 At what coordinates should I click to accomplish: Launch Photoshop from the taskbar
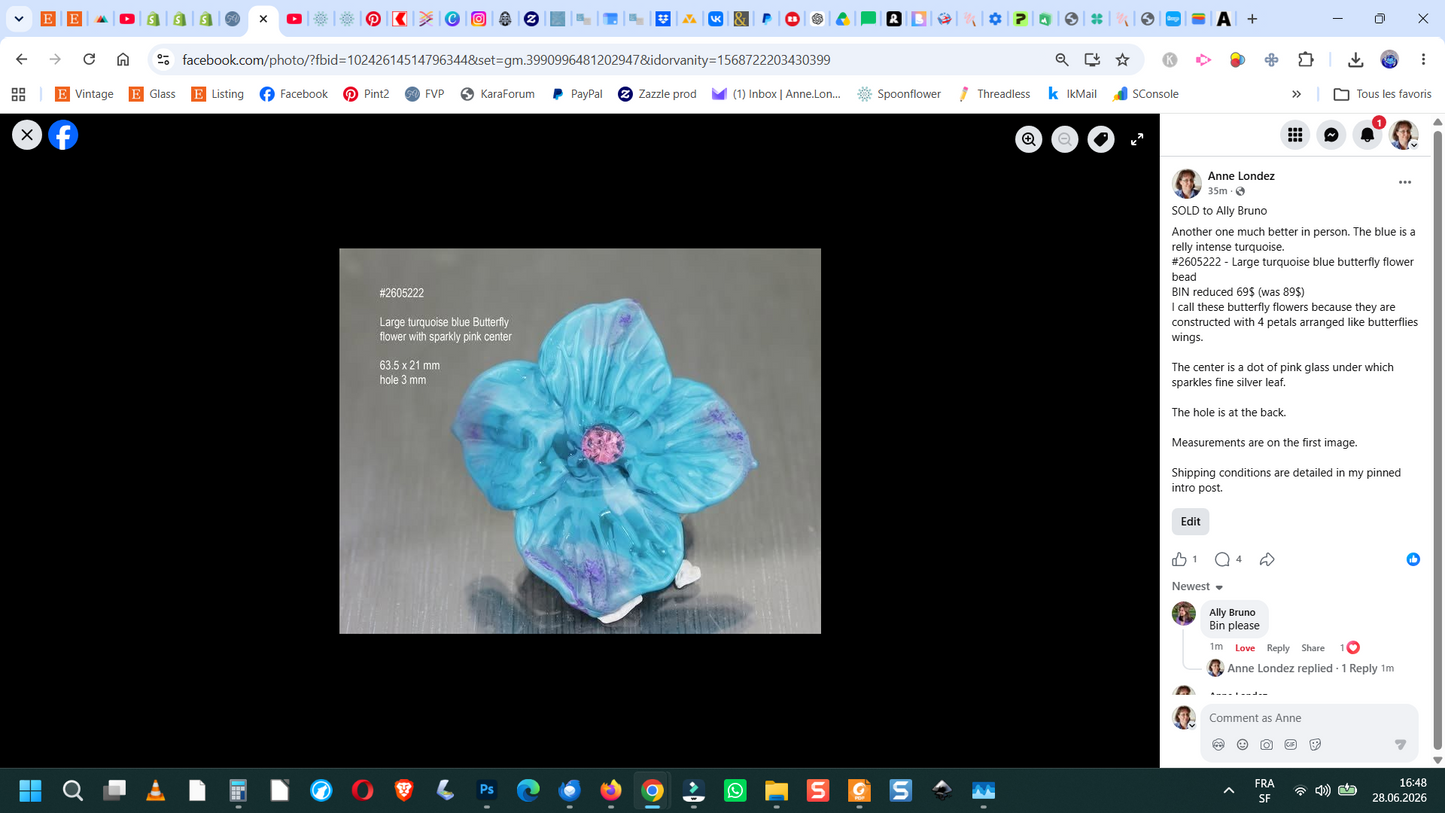coord(487,790)
